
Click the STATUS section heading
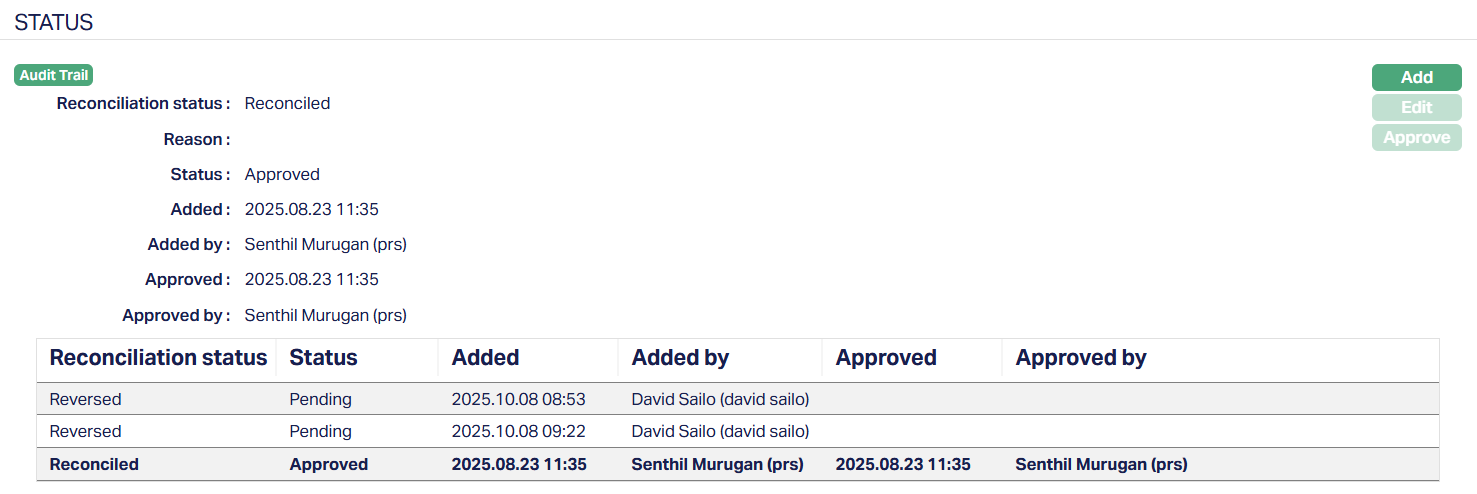pyautogui.click(x=54, y=22)
